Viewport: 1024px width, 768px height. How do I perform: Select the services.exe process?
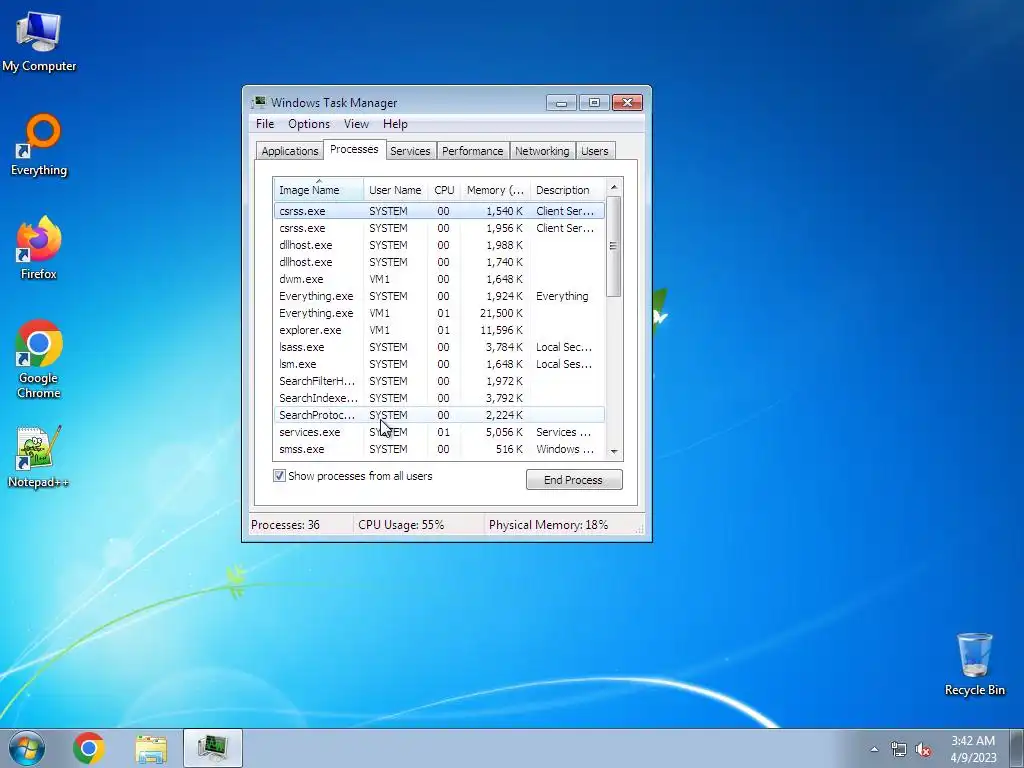[439, 432]
